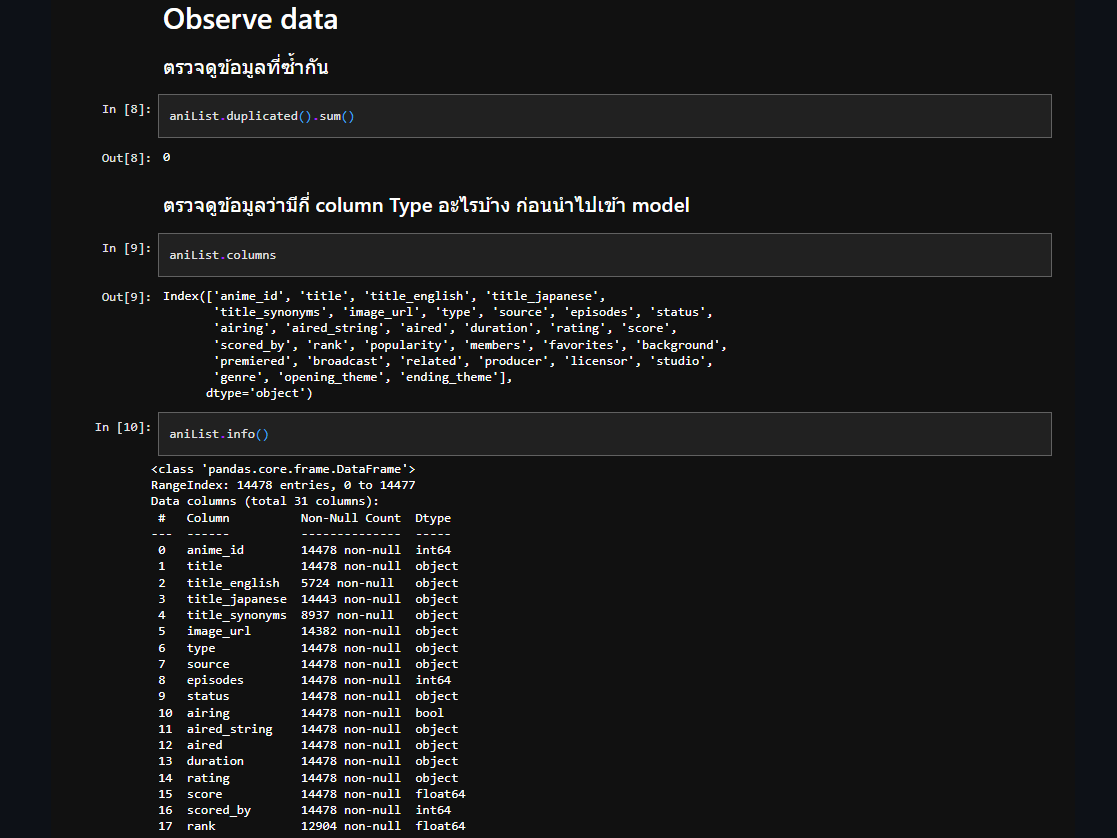Click 'aired_string' in the Index output

pos(335,329)
